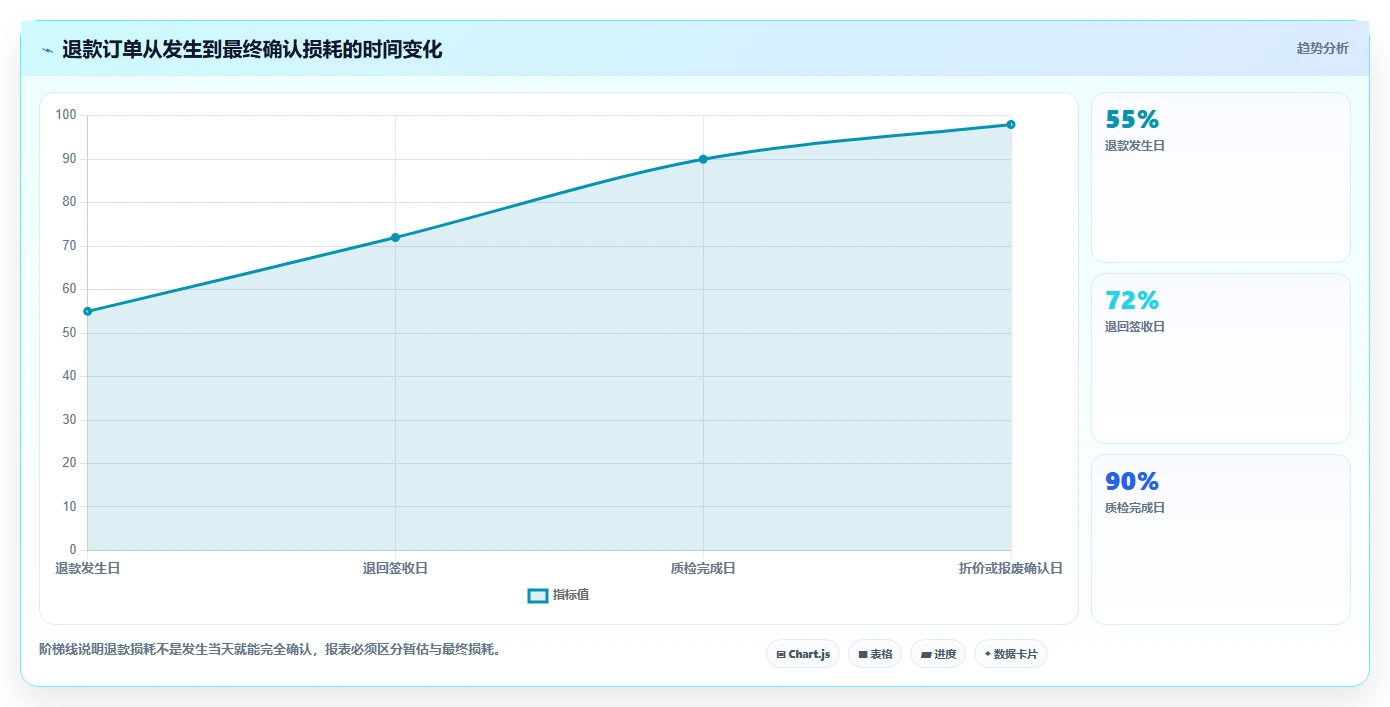Select the Chart.js tag chip

pyautogui.click(x=803, y=654)
